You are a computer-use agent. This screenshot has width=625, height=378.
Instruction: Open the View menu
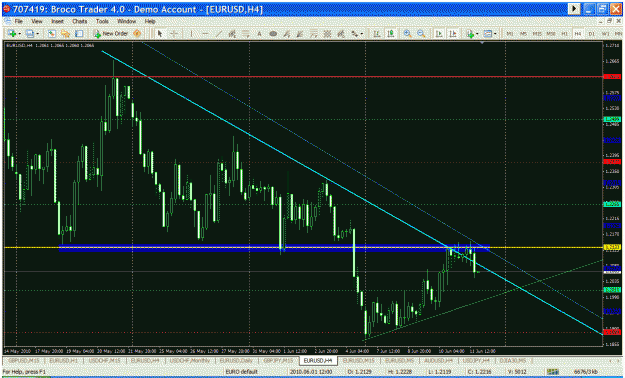(x=37, y=21)
